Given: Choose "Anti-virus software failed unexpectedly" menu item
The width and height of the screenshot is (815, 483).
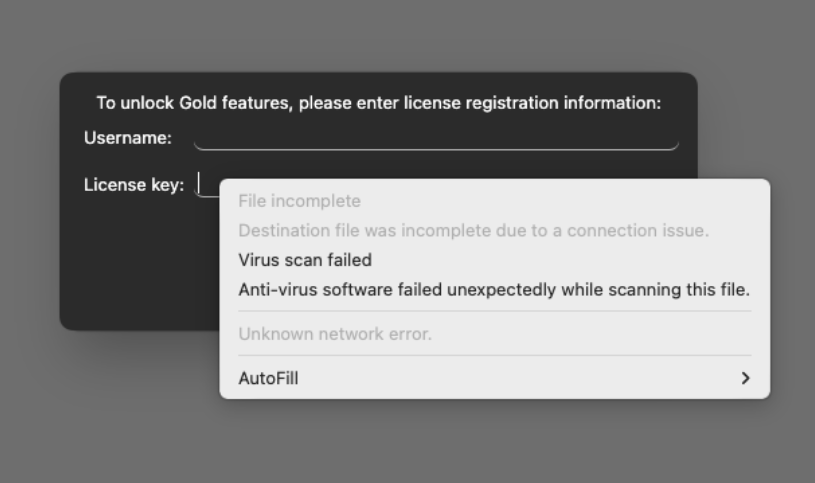Looking at the screenshot, I should (494, 290).
